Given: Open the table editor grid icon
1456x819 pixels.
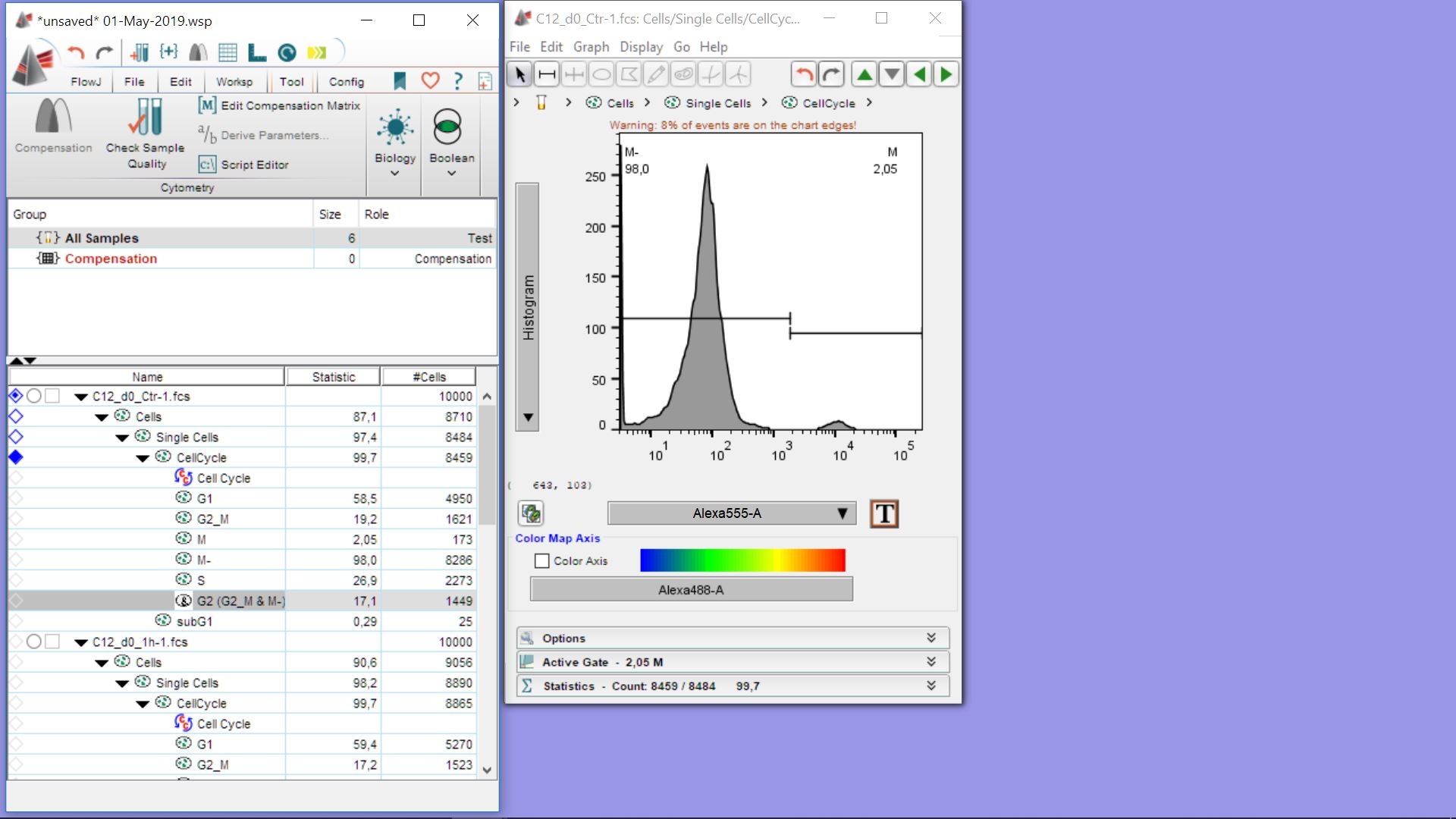Looking at the screenshot, I should pos(227,52).
